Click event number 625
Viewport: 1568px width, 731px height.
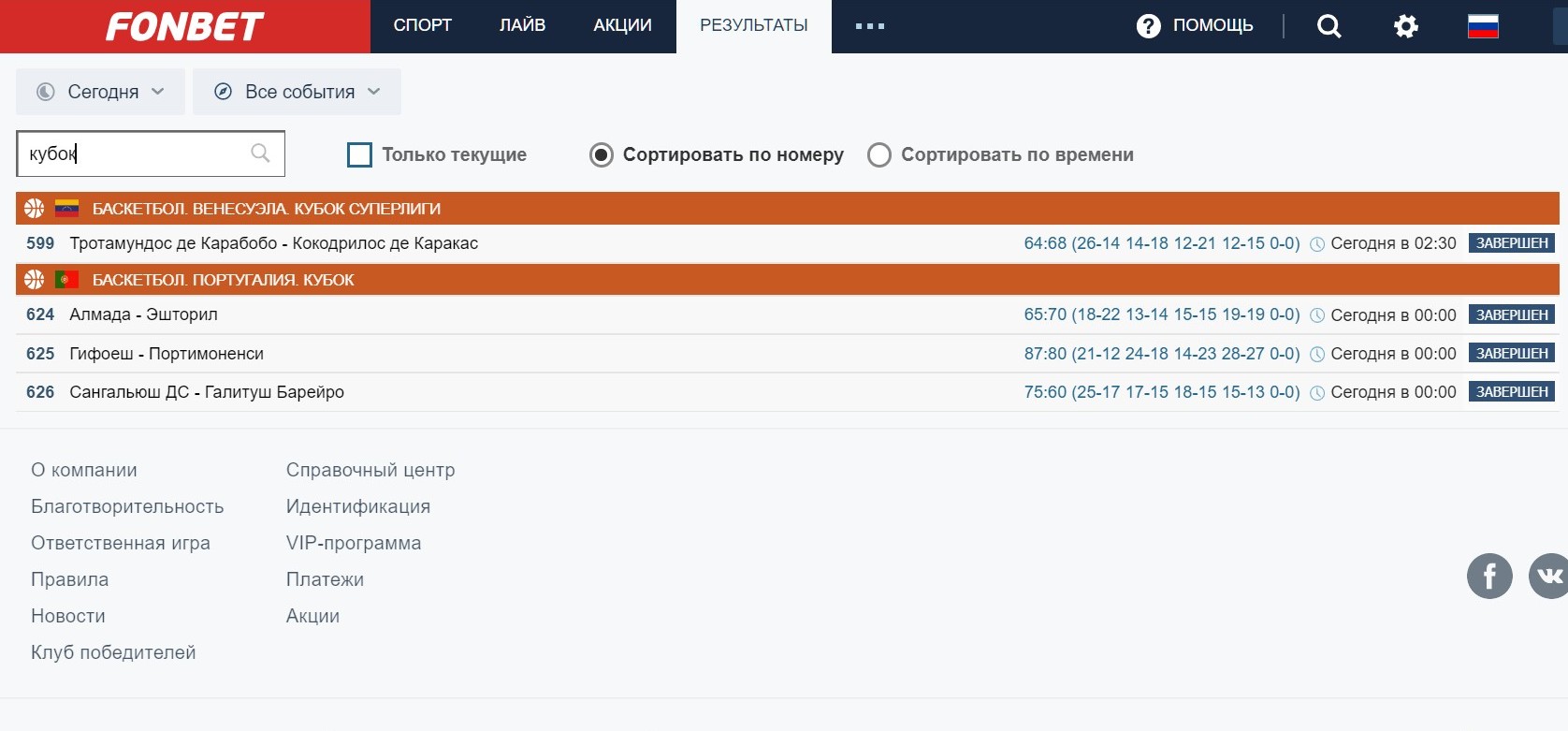40,354
